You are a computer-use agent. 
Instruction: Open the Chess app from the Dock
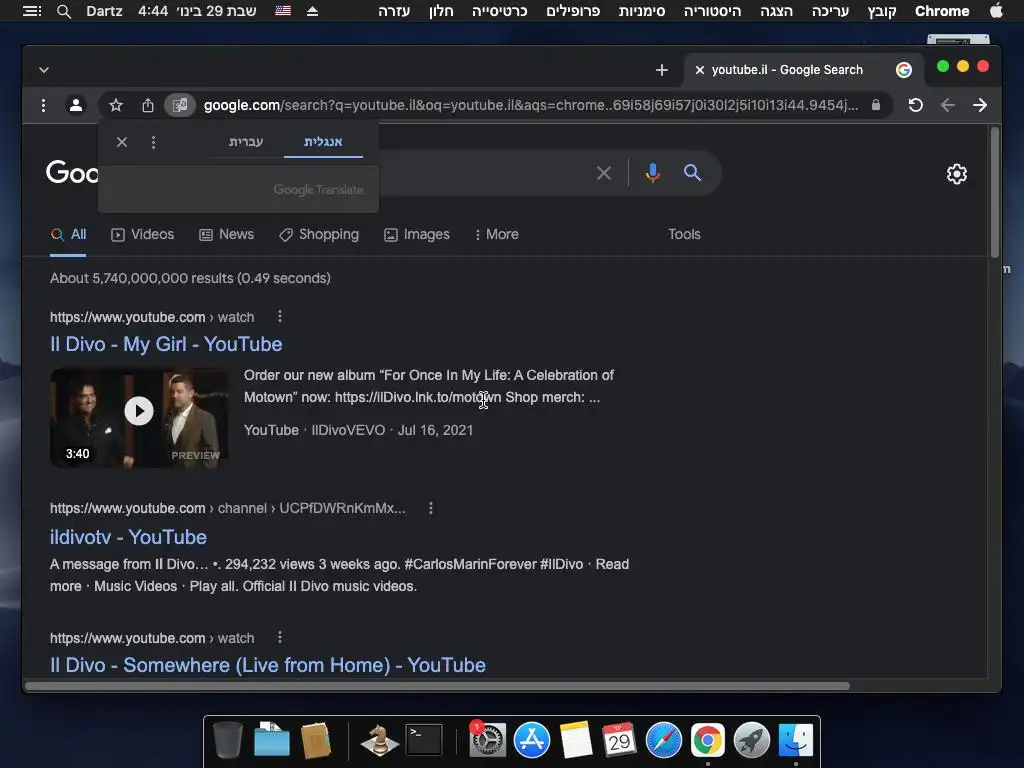click(379, 740)
